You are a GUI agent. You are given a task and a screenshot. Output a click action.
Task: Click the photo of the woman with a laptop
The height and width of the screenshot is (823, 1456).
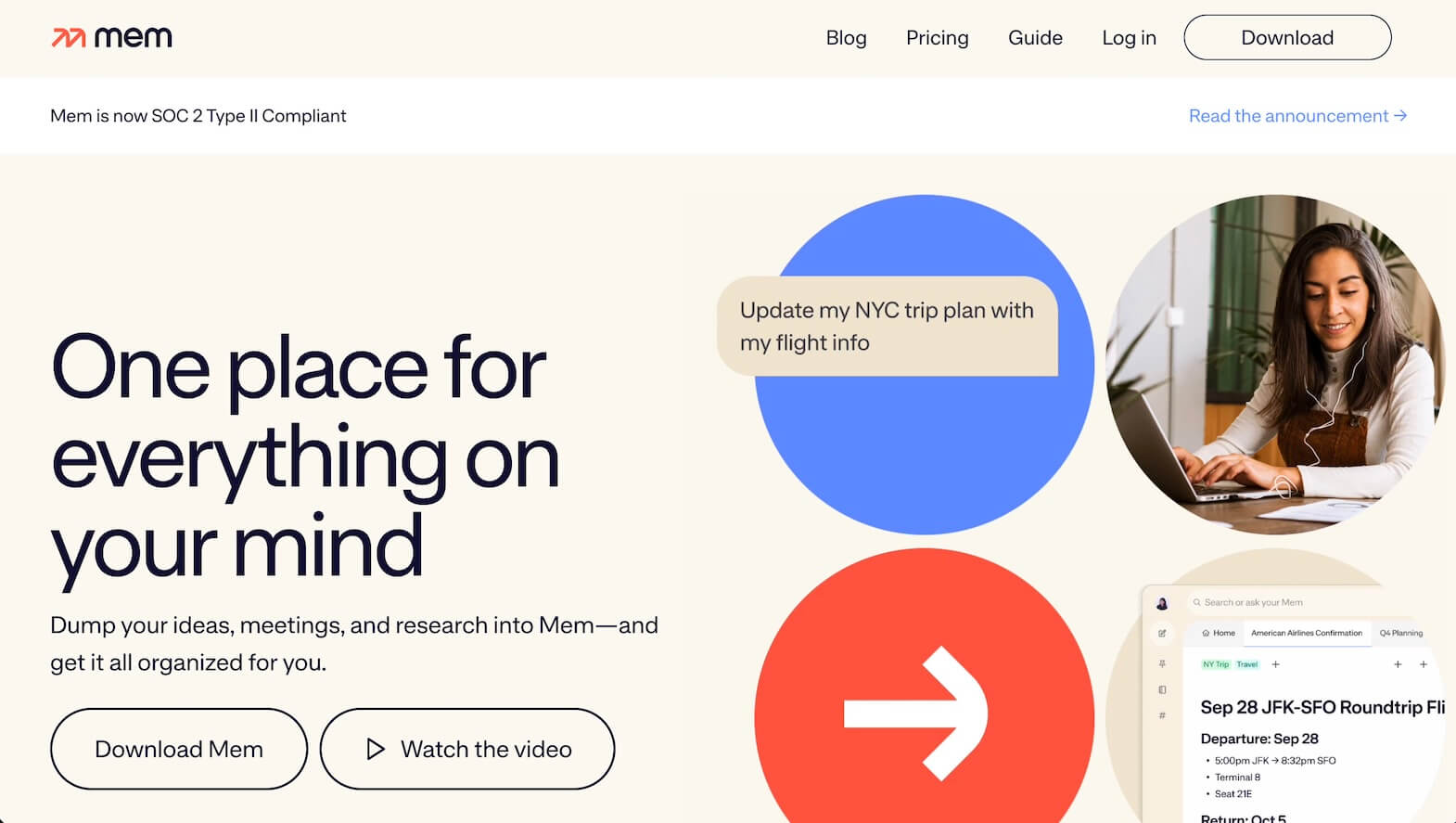[1274, 365]
